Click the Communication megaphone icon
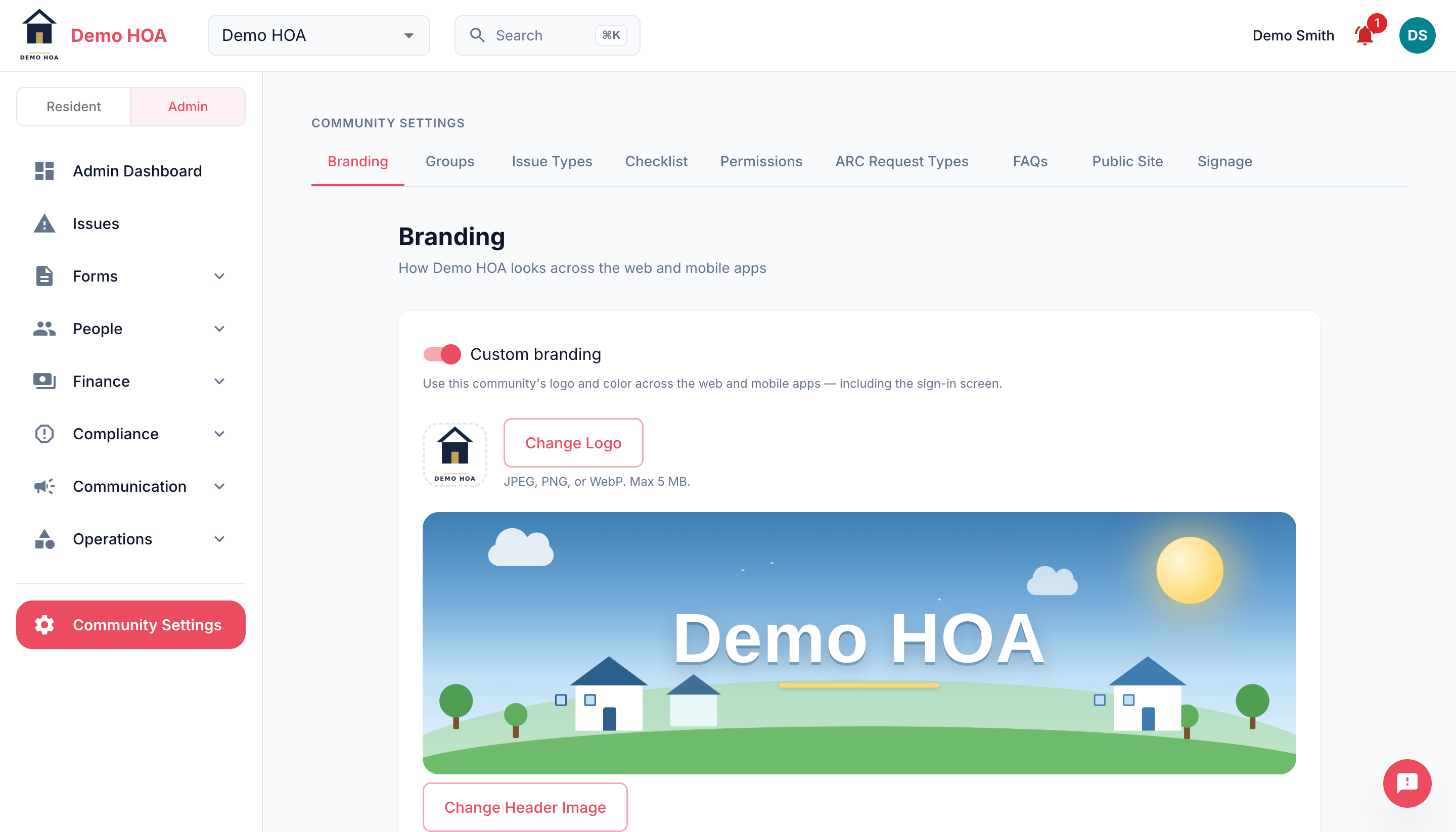1456x832 pixels. 44,486
